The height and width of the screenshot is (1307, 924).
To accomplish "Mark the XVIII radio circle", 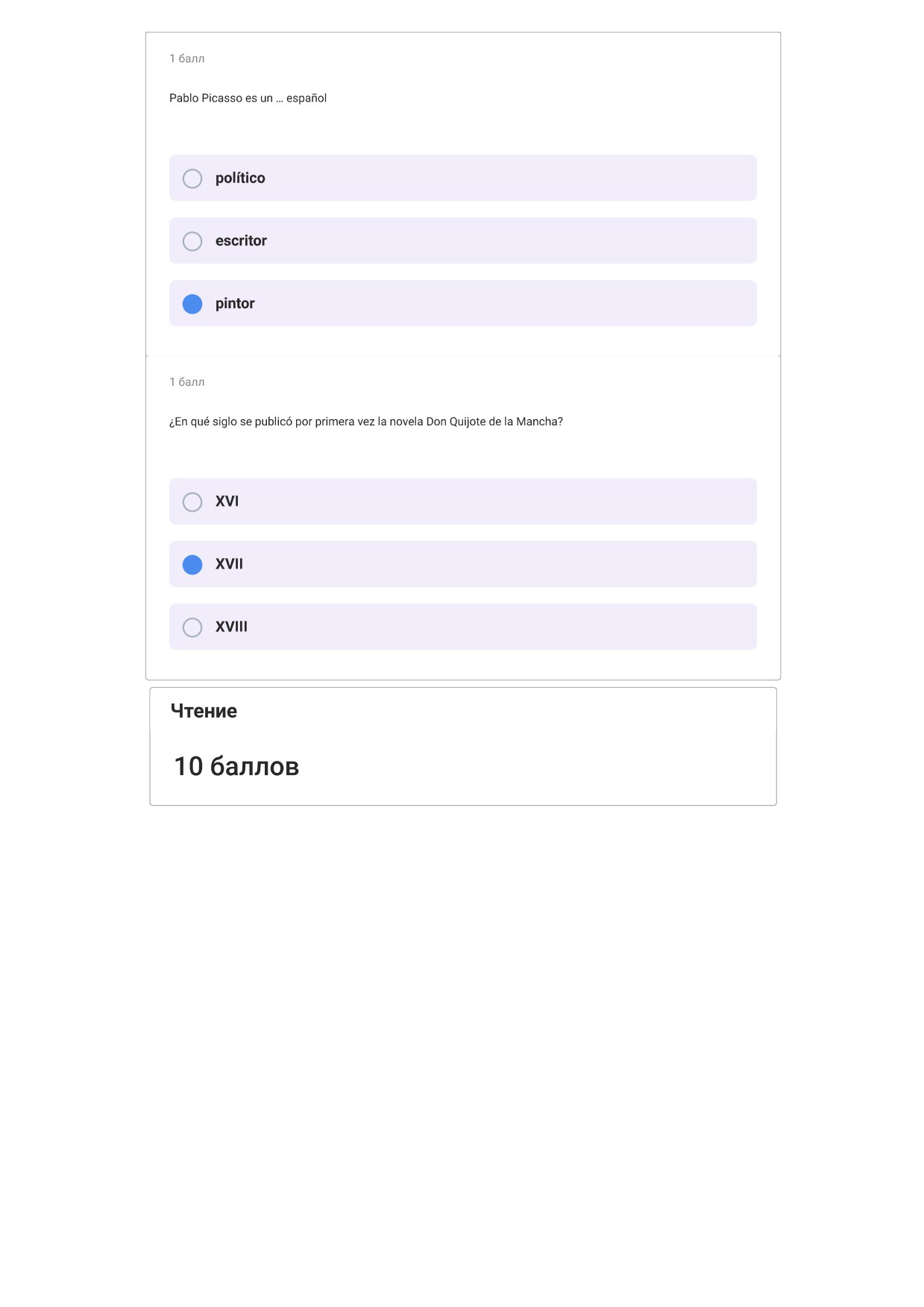I will [192, 627].
